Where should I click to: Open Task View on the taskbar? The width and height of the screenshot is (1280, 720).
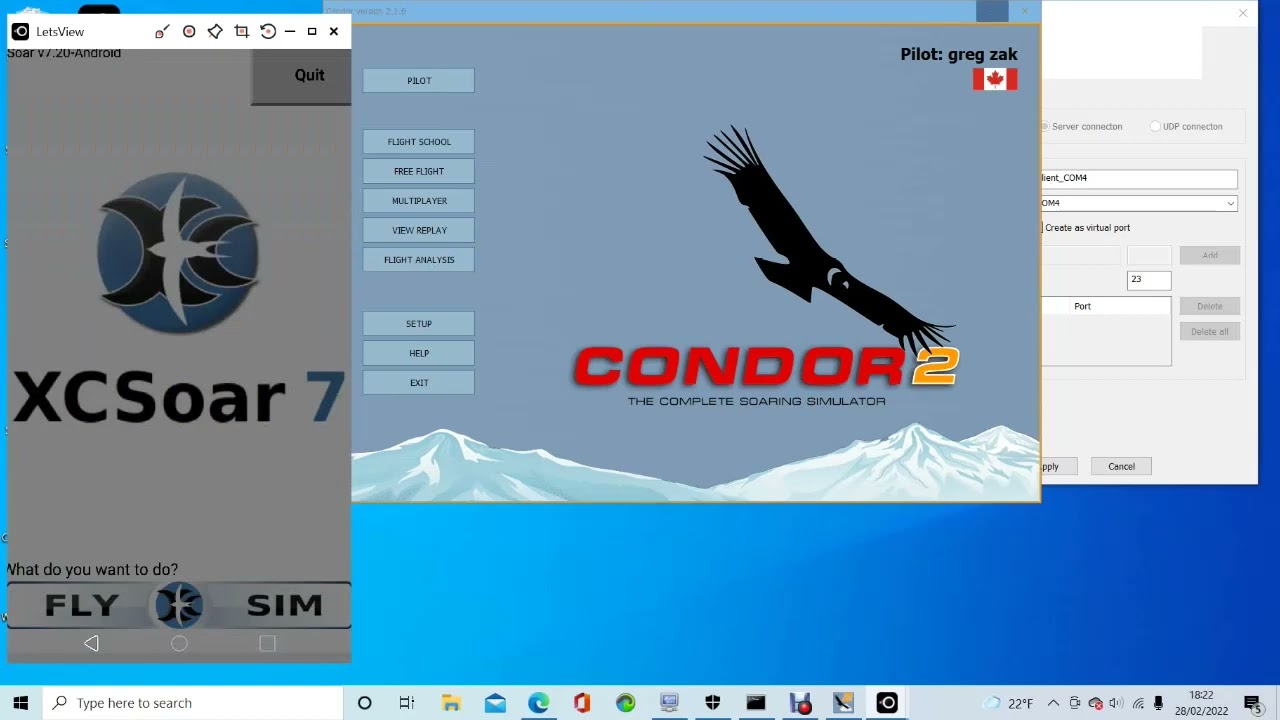pos(407,703)
